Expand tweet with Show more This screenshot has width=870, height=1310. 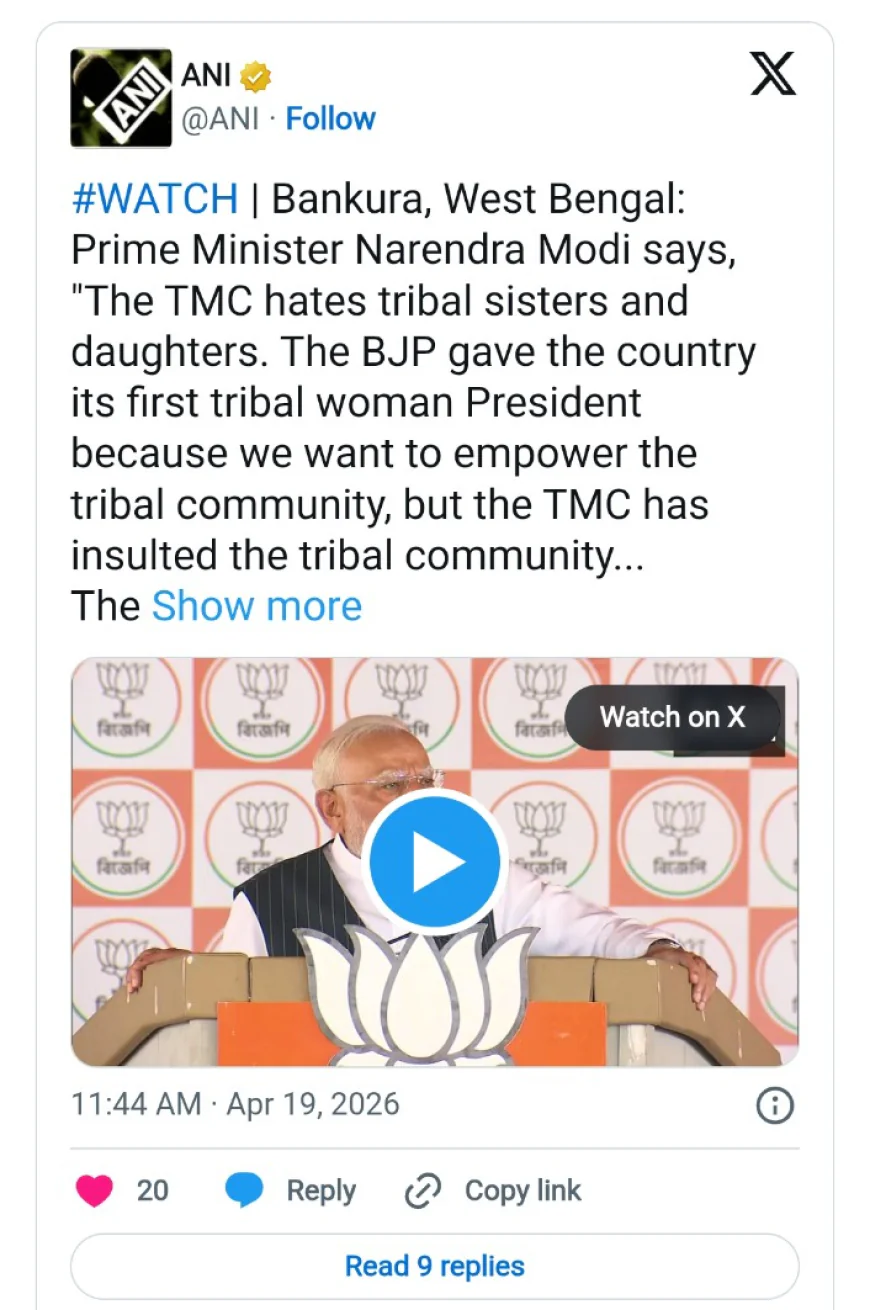point(256,606)
